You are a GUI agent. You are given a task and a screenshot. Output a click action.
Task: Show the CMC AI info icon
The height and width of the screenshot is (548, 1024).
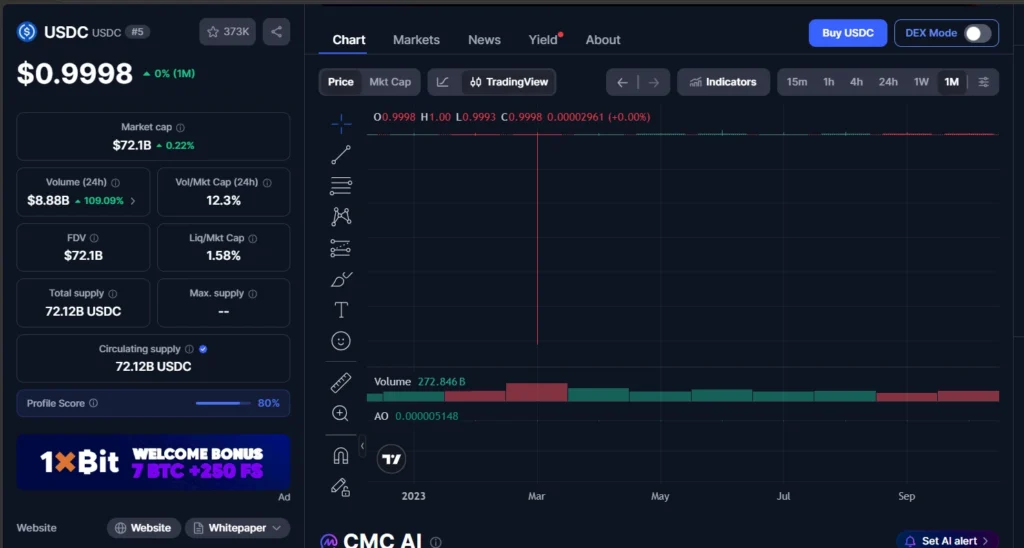[436, 541]
